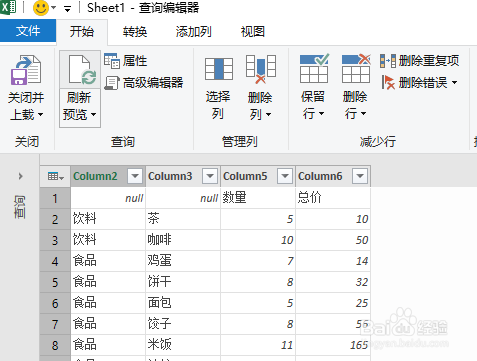
Task: Open the 高级编辑器 advanced editor
Action: [153, 83]
